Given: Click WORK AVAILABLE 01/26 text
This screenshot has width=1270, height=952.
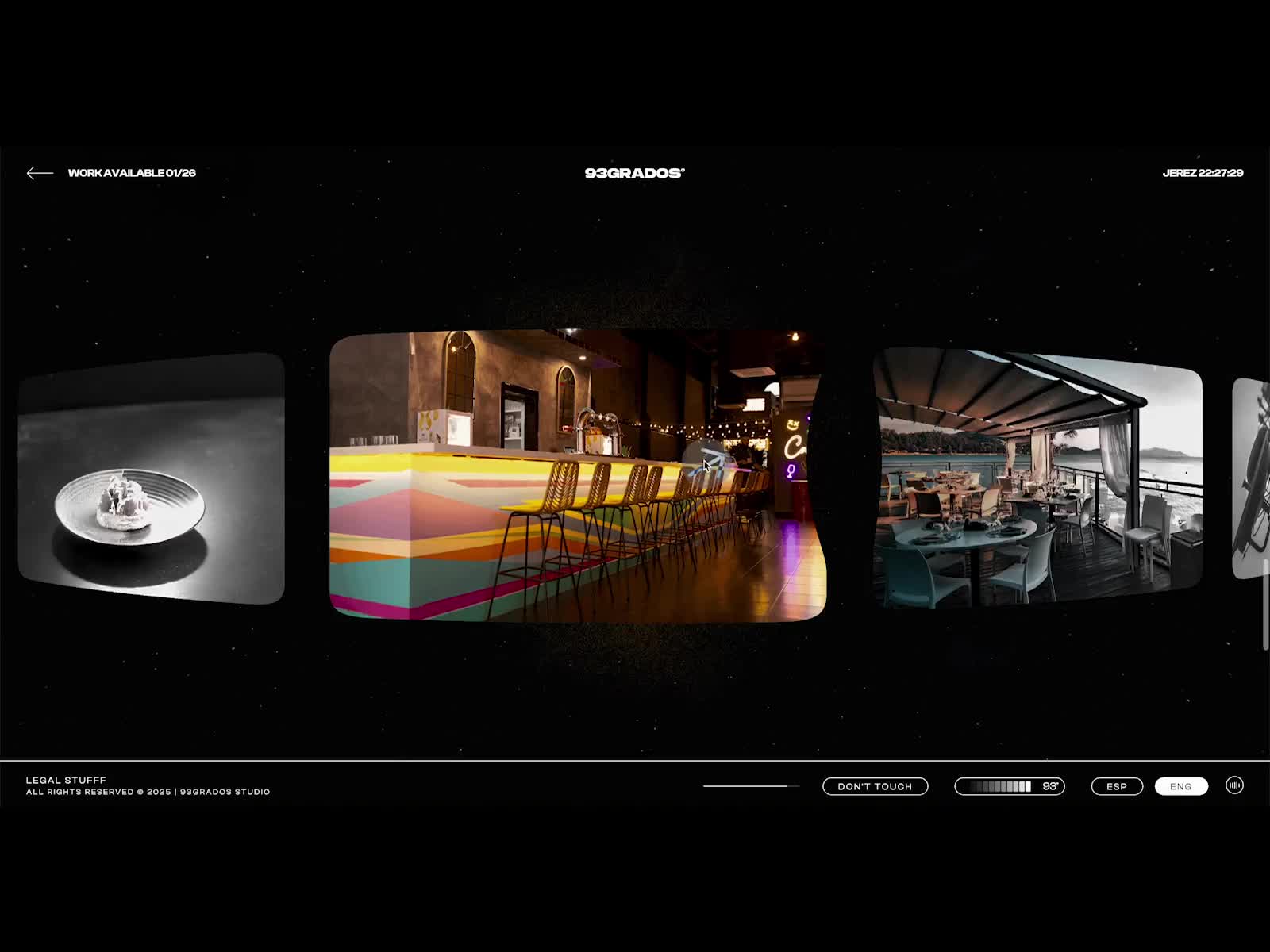Looking at the screenshot, I should [x=132, y=173].
